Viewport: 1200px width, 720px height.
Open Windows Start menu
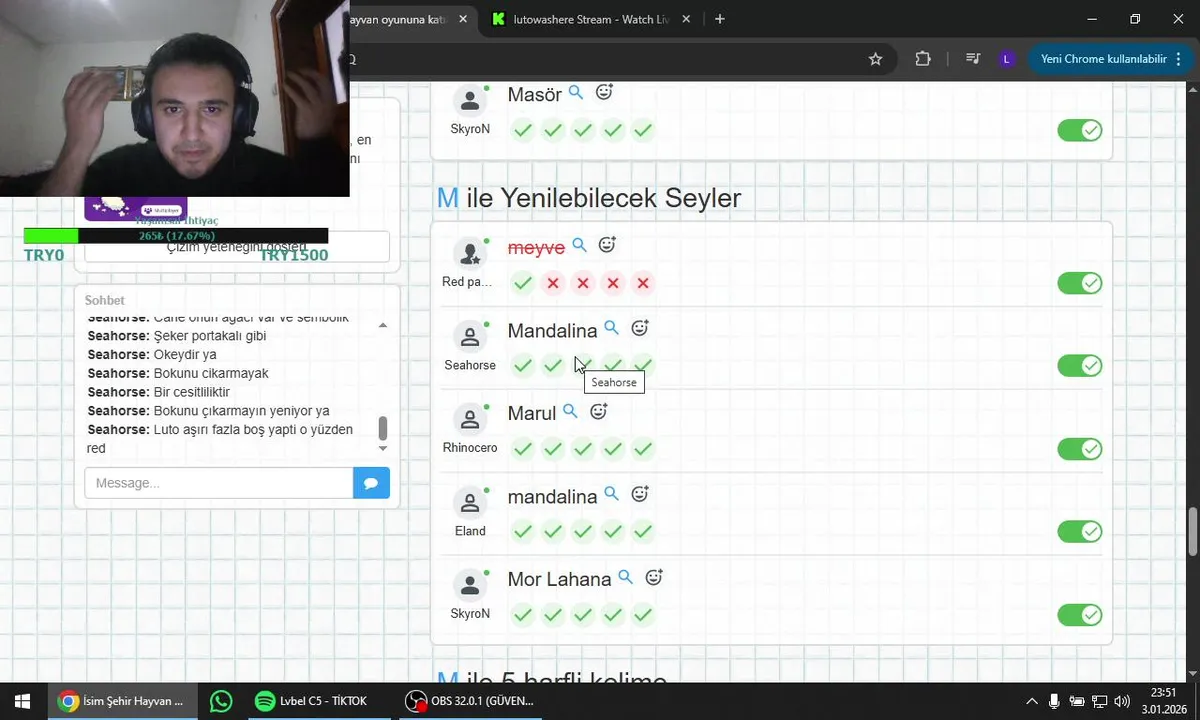pos(22,701)
